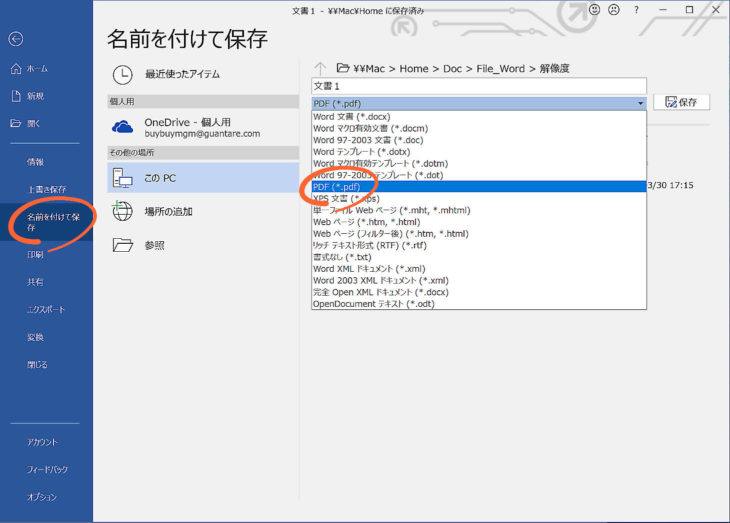The height and width of the screenshot is (523, 730).
Task: Choose OpenDocument text (*.odt) format
Action: pyautogui.click(x=373, y=303)
